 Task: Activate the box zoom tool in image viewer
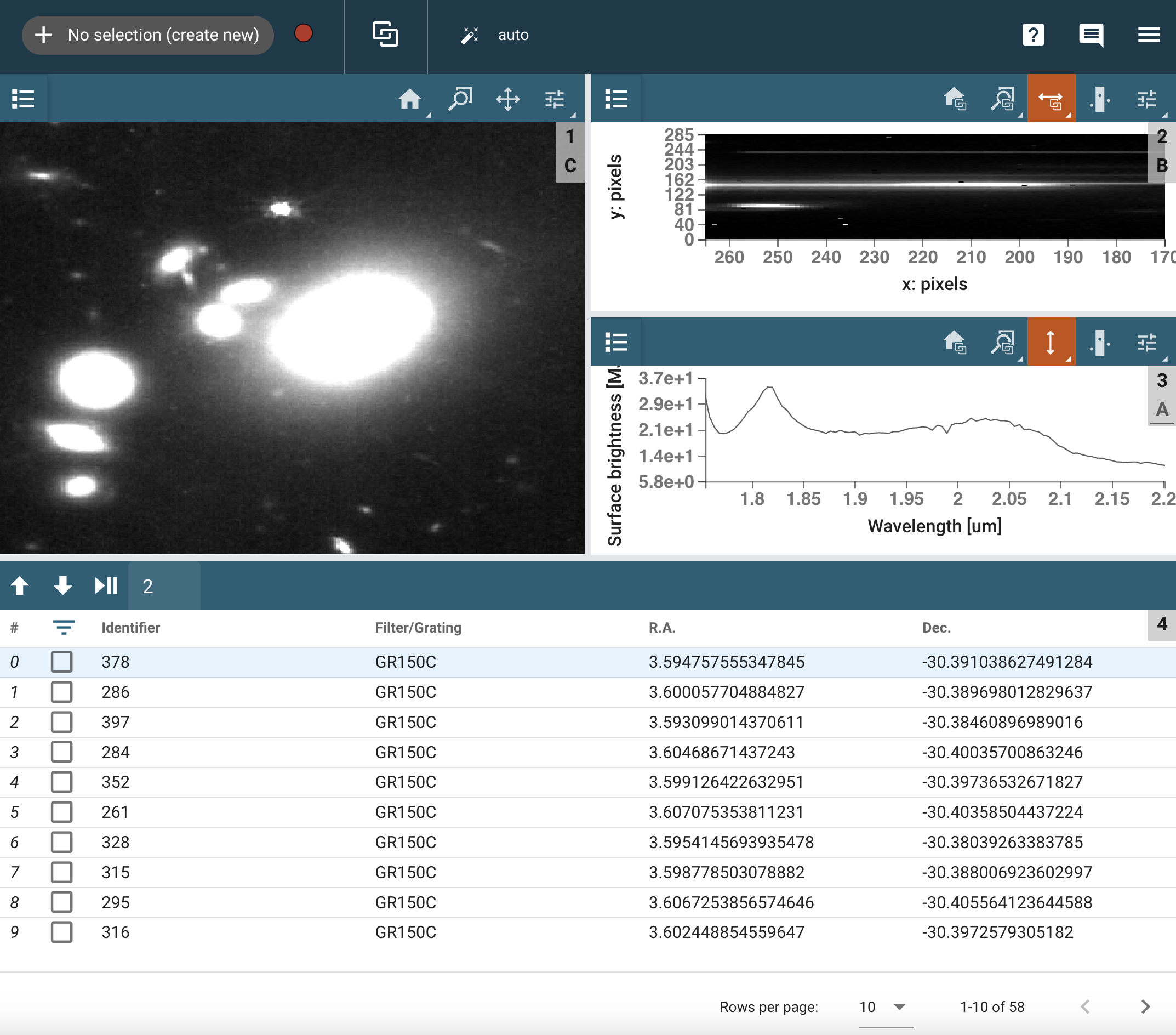click(460, 99)
